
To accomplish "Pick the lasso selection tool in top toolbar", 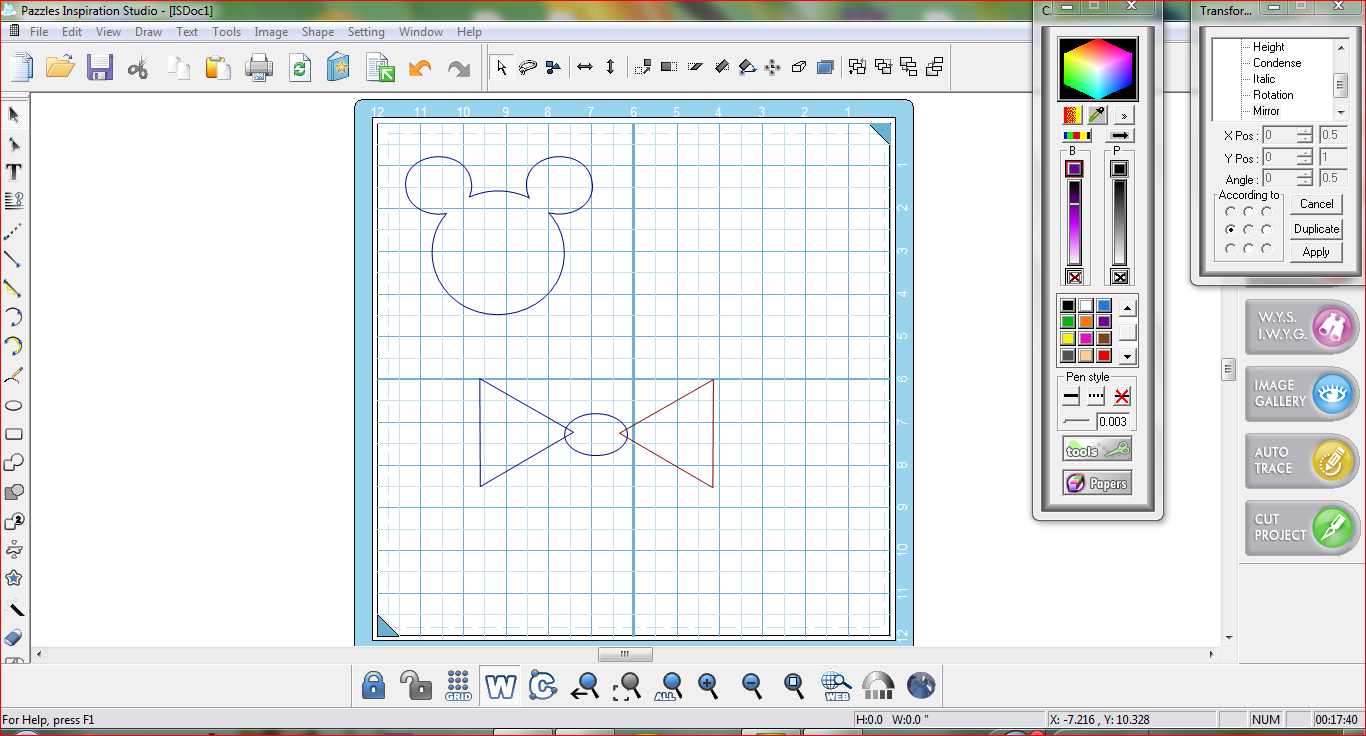I will click(528, 67).
